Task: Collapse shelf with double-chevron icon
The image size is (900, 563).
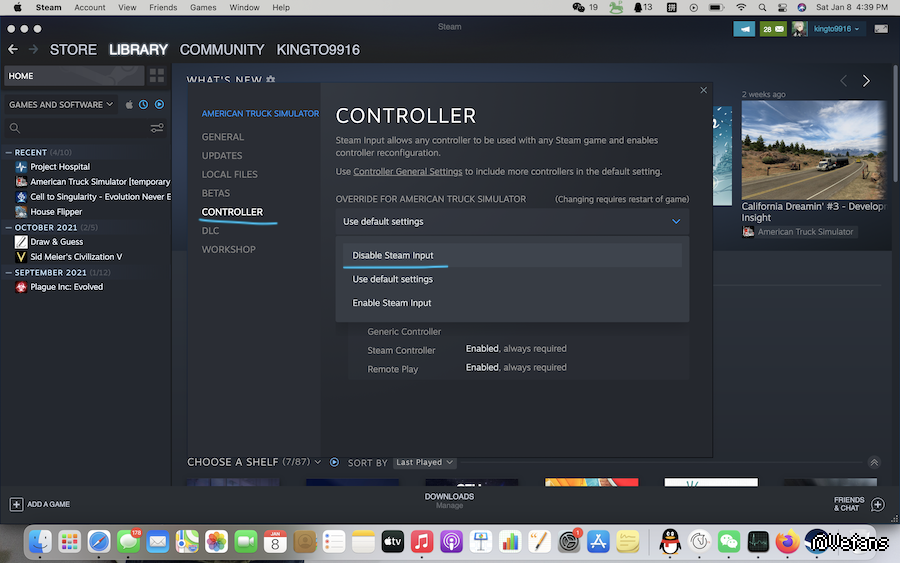Action: (874, 463)
